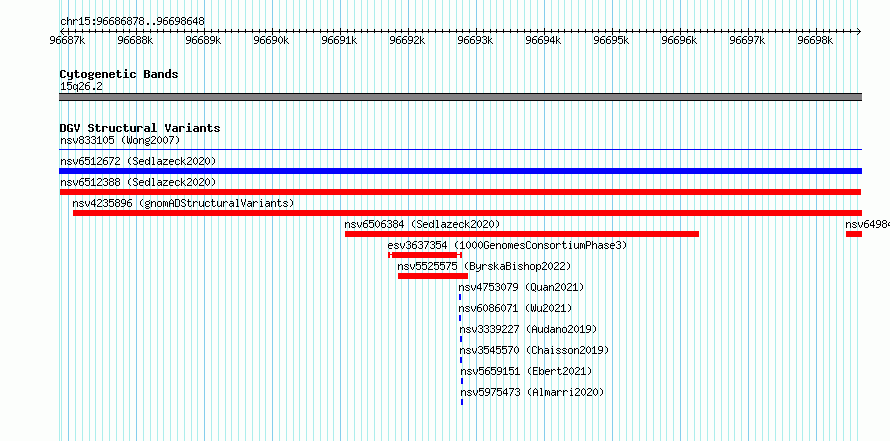Click the right arrowhead of the ruler

pos(859,31)
